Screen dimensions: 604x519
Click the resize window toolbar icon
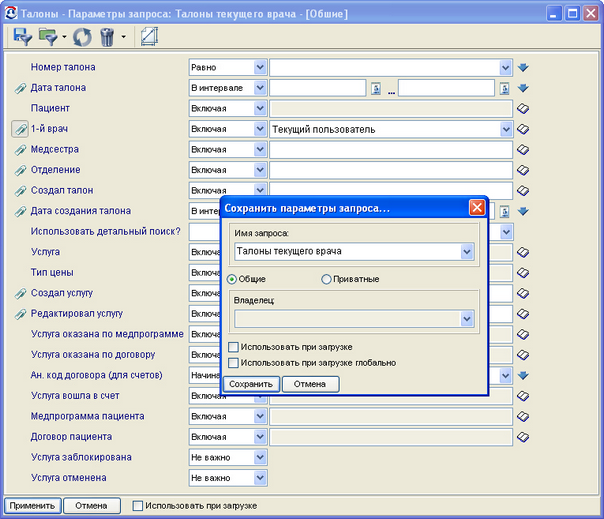(x=149, y=37)
